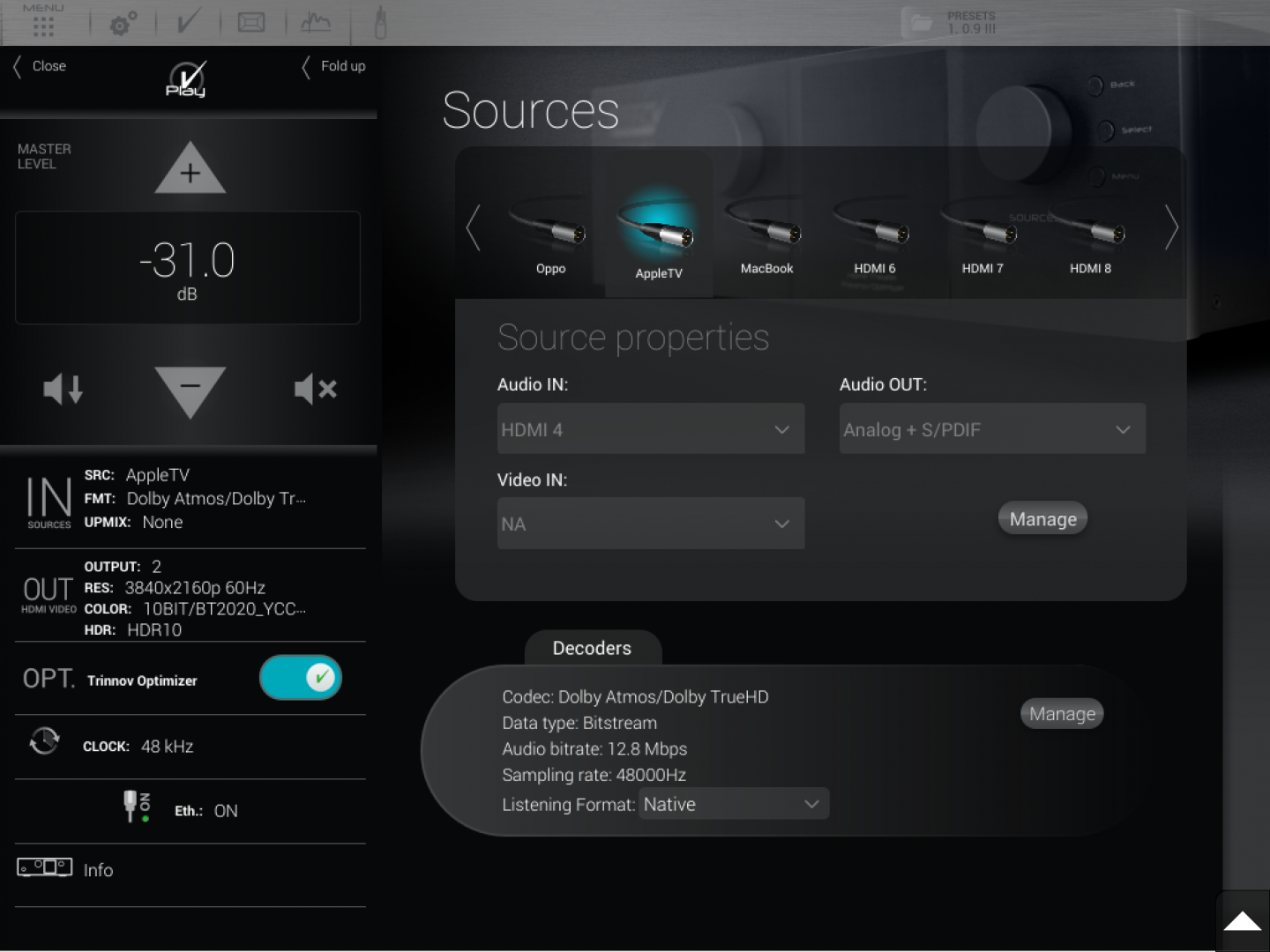
Task: Click Codec Dolby Atmos/Dolby TrueHD line
Action: [x=635, y=697]
